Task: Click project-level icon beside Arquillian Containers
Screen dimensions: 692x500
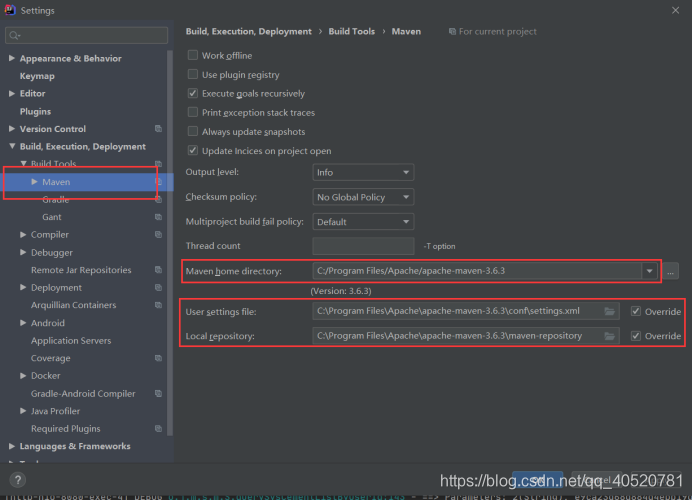Action: (158, 305)
